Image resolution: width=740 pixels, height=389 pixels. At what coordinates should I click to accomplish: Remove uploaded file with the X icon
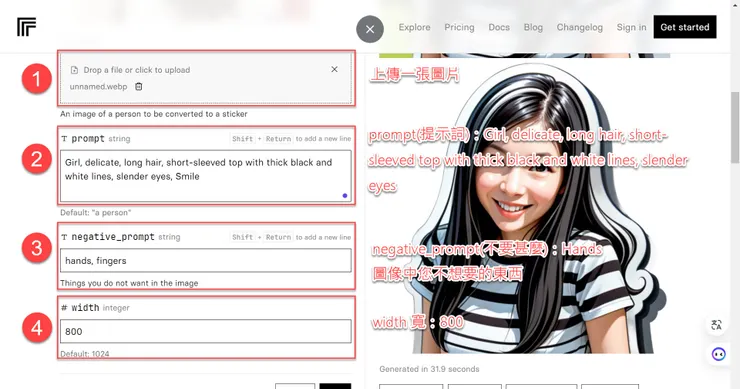334,69
